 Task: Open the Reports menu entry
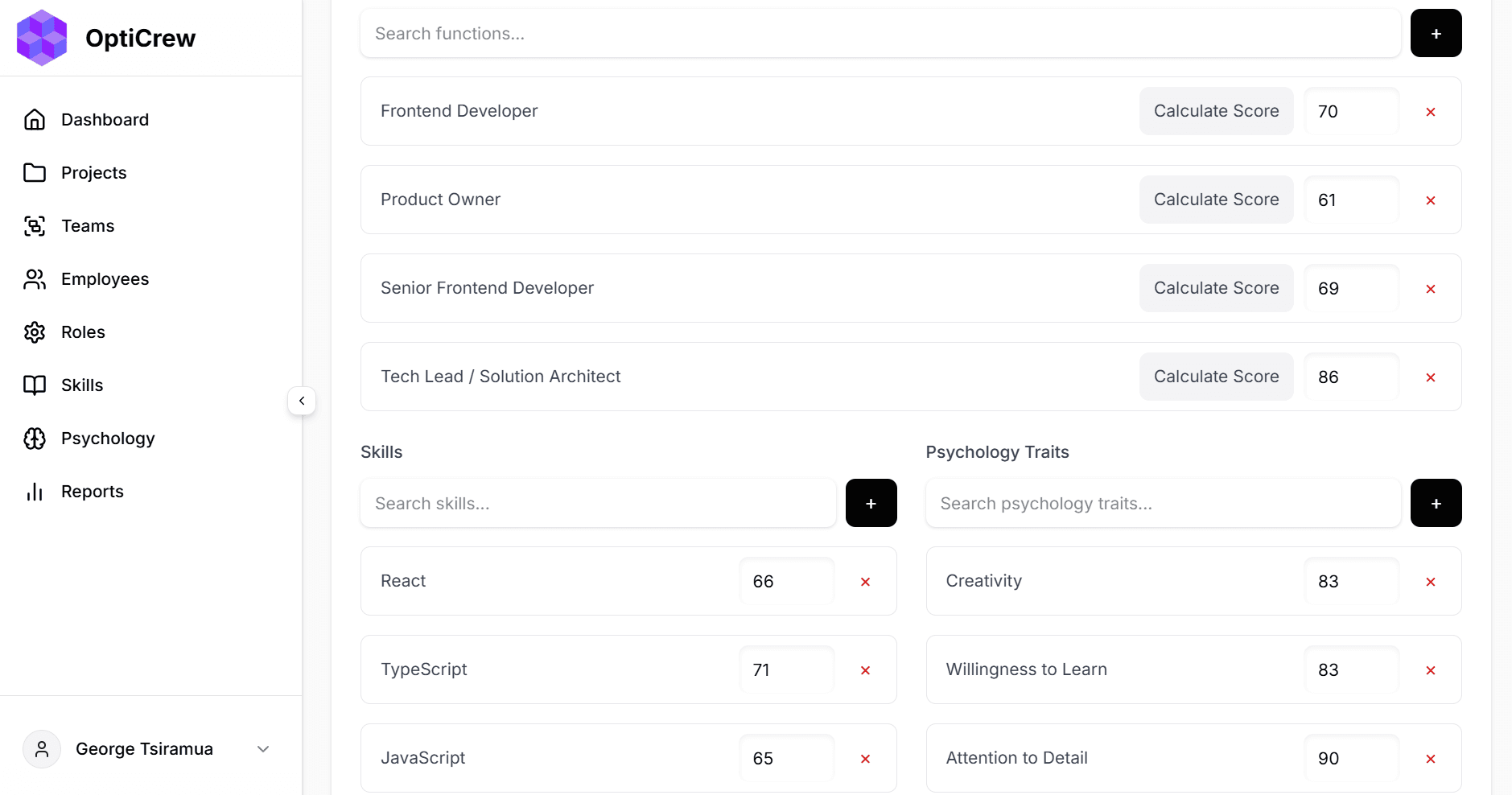pyautogui.click(x=92, y=492)
